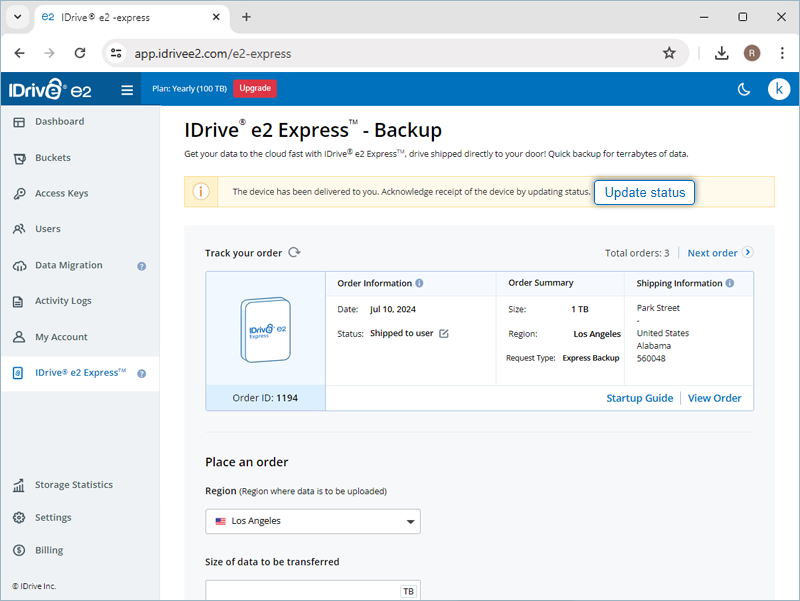
Task: Select IDrive e2 Express in sidebar
Action: click(80, 373)
